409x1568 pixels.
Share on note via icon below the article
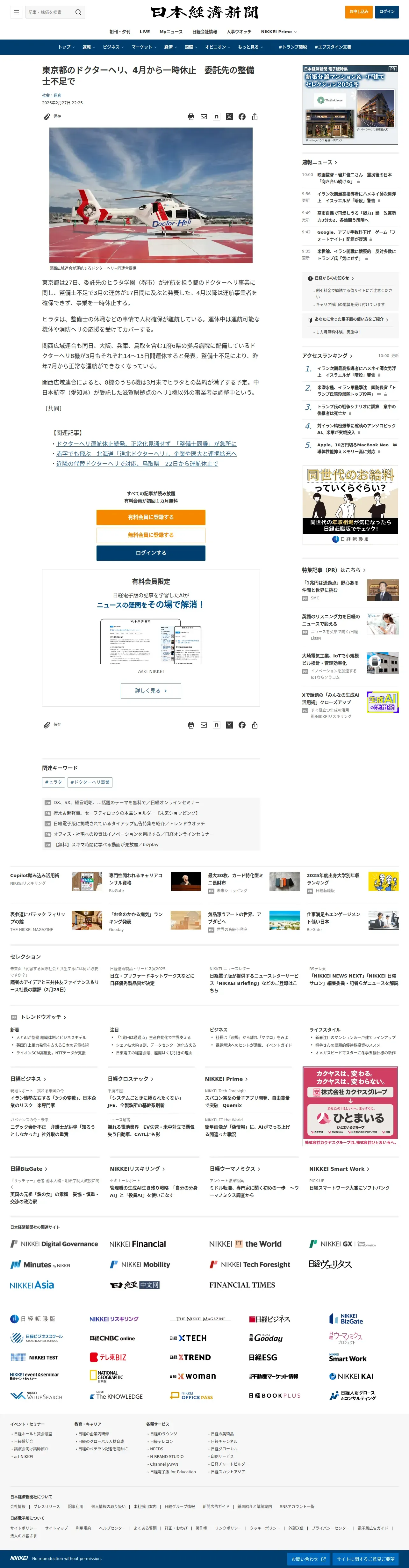(216, 725)
